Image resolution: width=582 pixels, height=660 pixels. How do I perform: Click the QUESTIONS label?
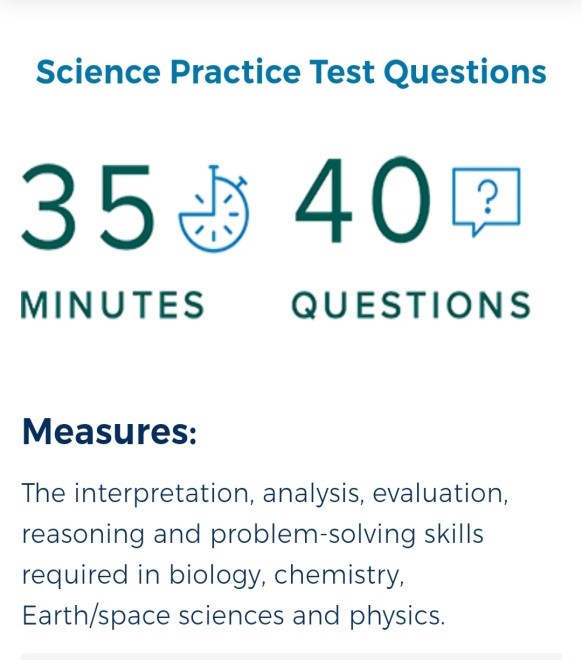pos(411,305)
